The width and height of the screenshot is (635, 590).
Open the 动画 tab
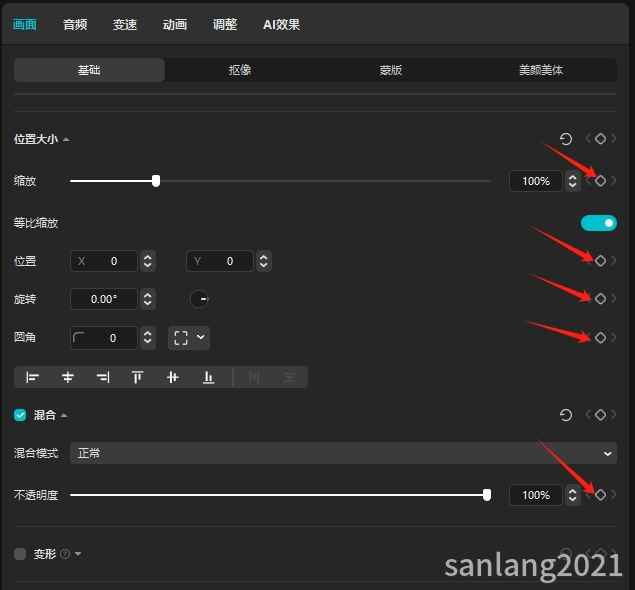175,25
